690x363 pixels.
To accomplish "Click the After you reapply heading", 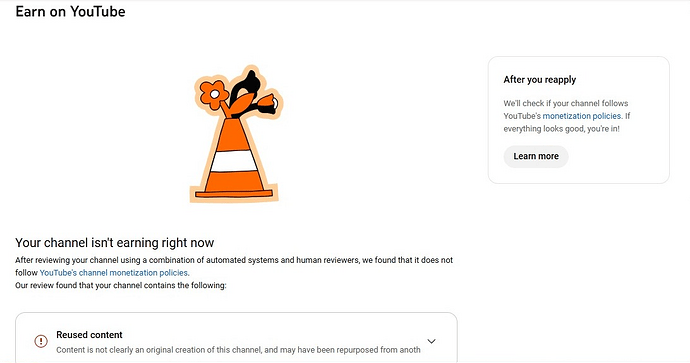I will tap(540, 80).
